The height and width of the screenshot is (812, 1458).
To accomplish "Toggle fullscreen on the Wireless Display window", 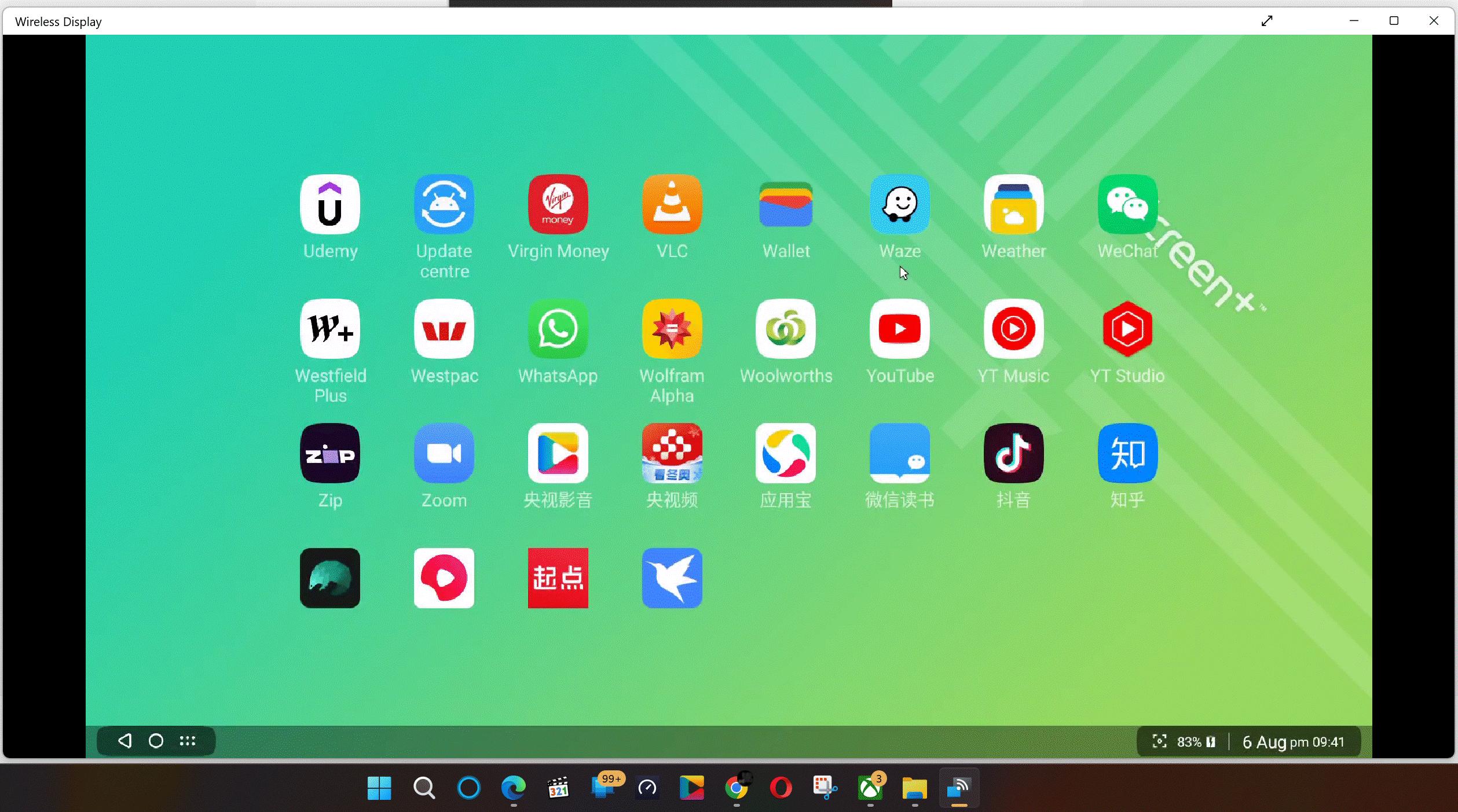I will click(x=1267, y=21).
